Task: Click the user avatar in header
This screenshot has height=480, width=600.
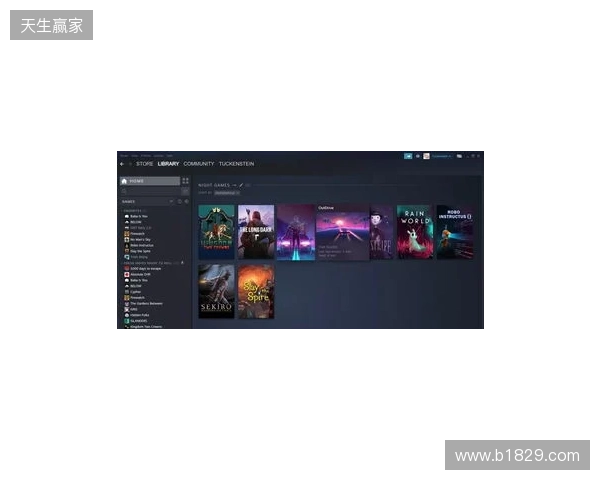Action: (427, 156)
